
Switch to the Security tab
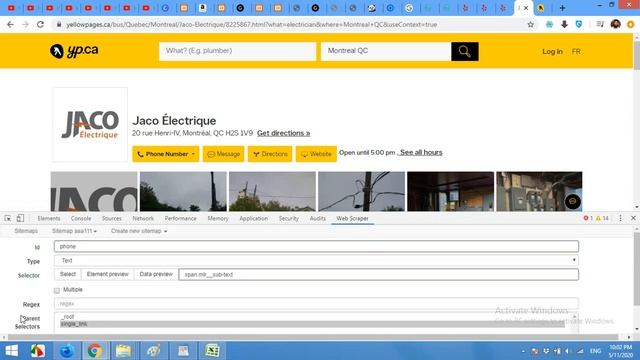(289, 218)
